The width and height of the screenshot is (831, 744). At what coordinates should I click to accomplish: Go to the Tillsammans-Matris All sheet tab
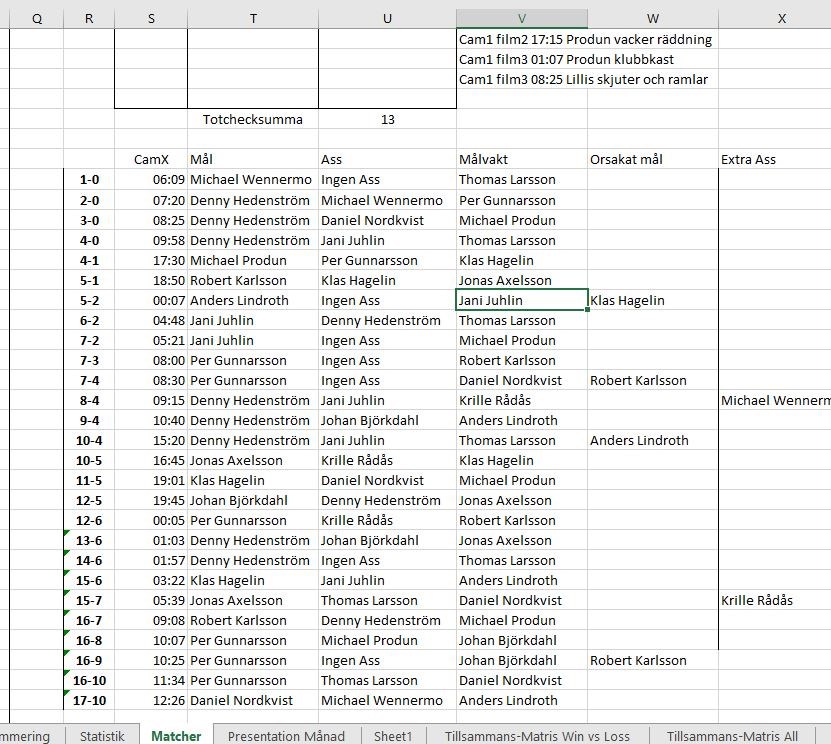point(732,736)
